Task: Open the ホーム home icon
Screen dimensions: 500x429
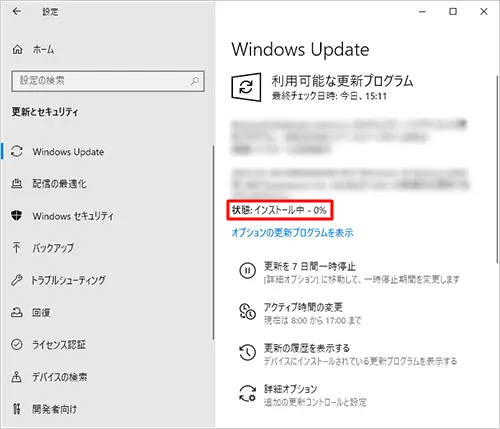Action: pyautogui.click(x=17, y=50)
